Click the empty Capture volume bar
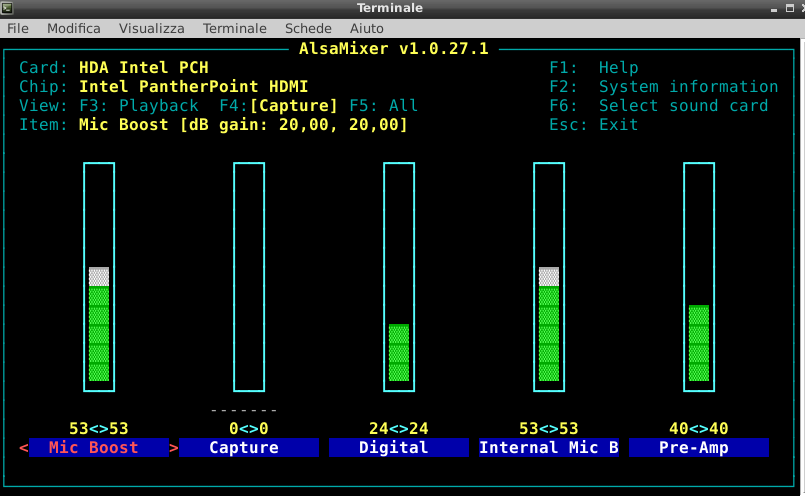The height and width of the screenshot is (496, 805). (249, 277)
